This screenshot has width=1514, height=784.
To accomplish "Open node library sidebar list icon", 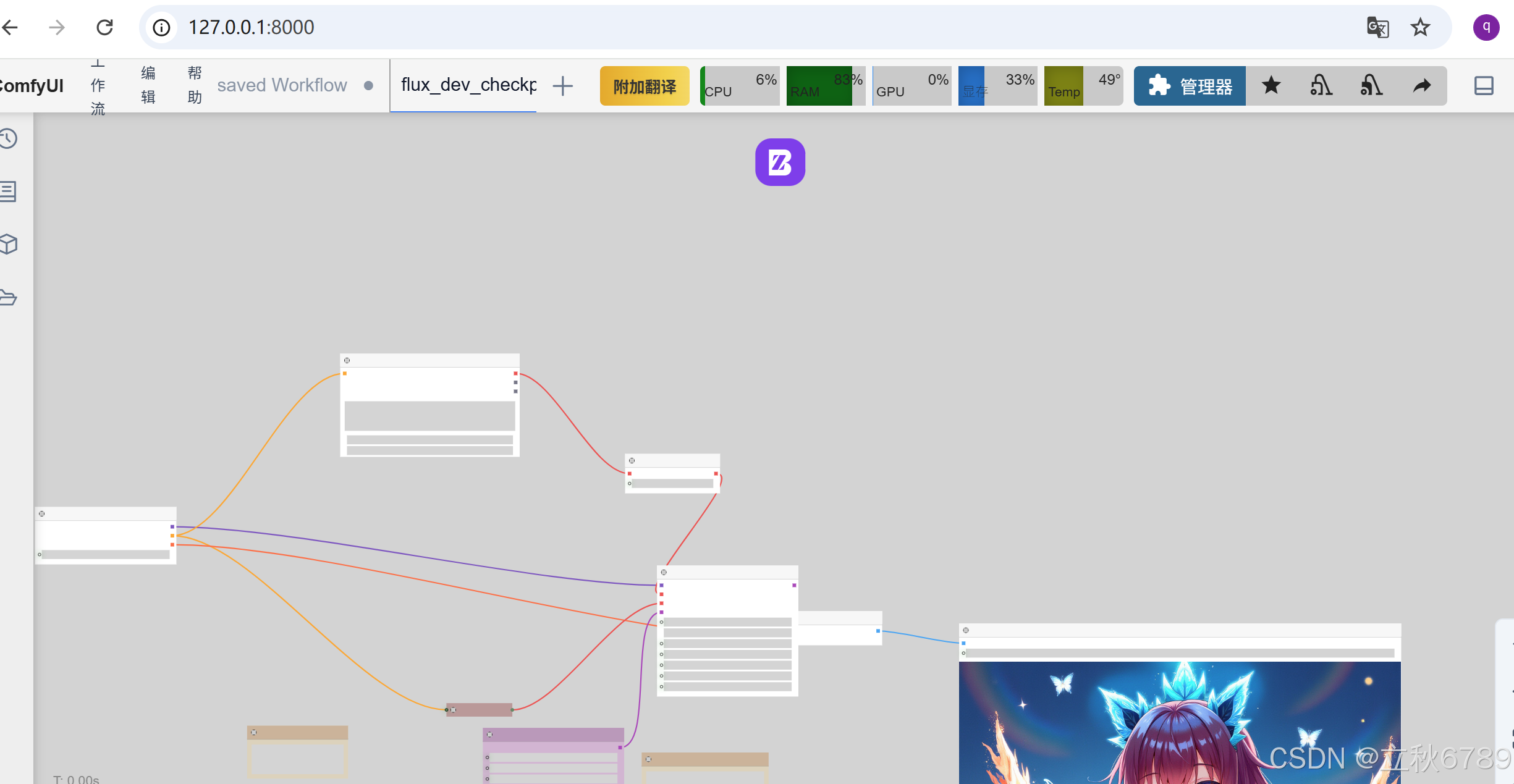I will [9, 192].
